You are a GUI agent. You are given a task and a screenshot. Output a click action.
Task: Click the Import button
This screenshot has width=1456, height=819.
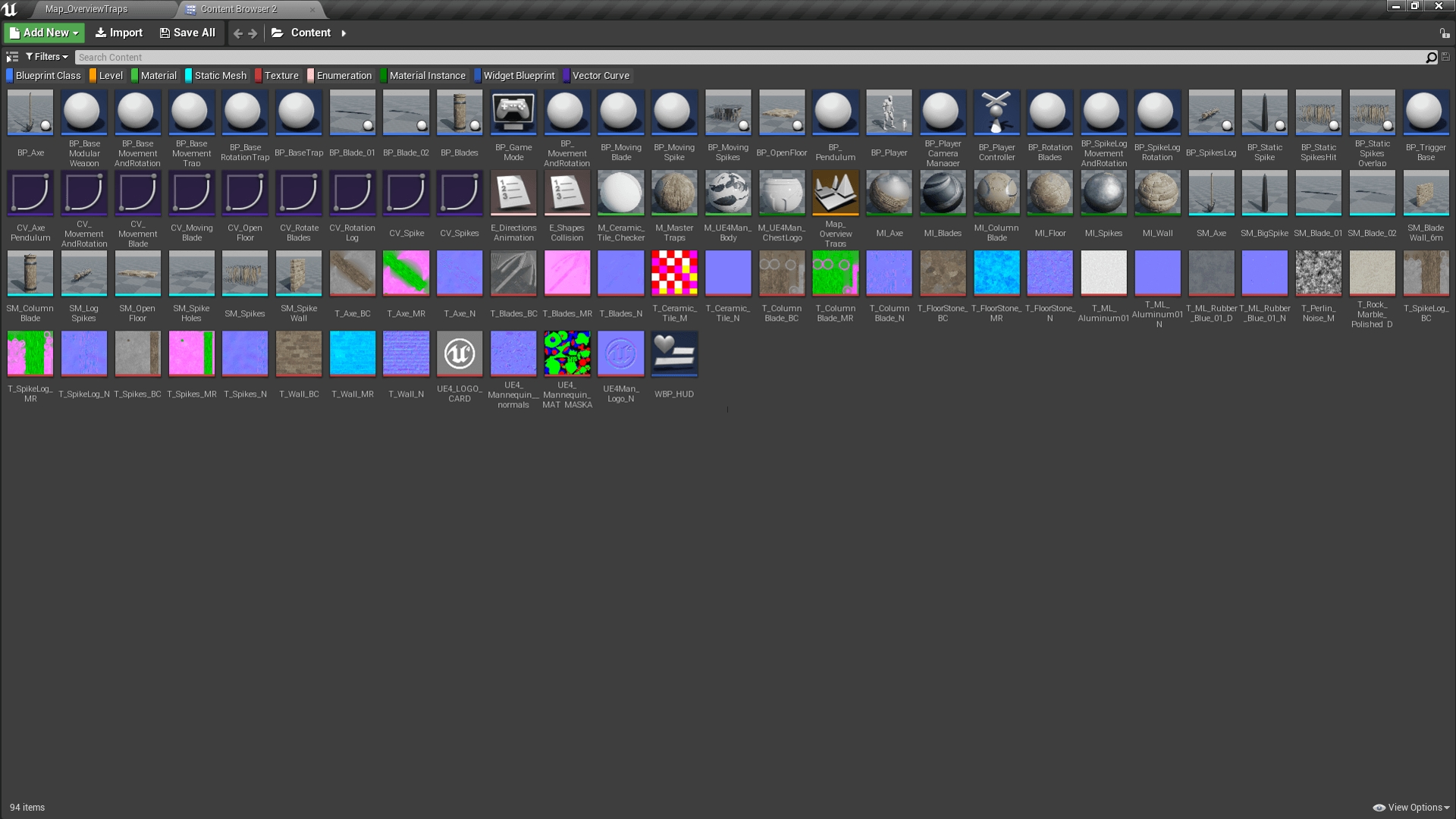click(x=119, y=33)
